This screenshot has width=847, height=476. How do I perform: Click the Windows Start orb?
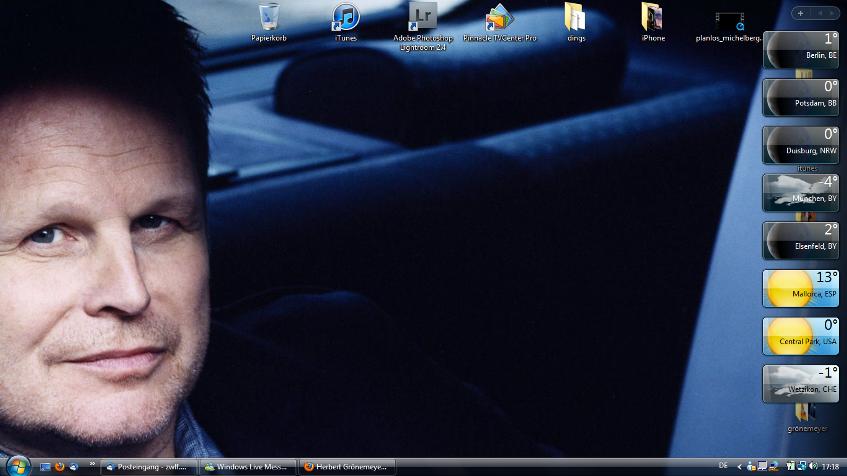pos(17,466)
